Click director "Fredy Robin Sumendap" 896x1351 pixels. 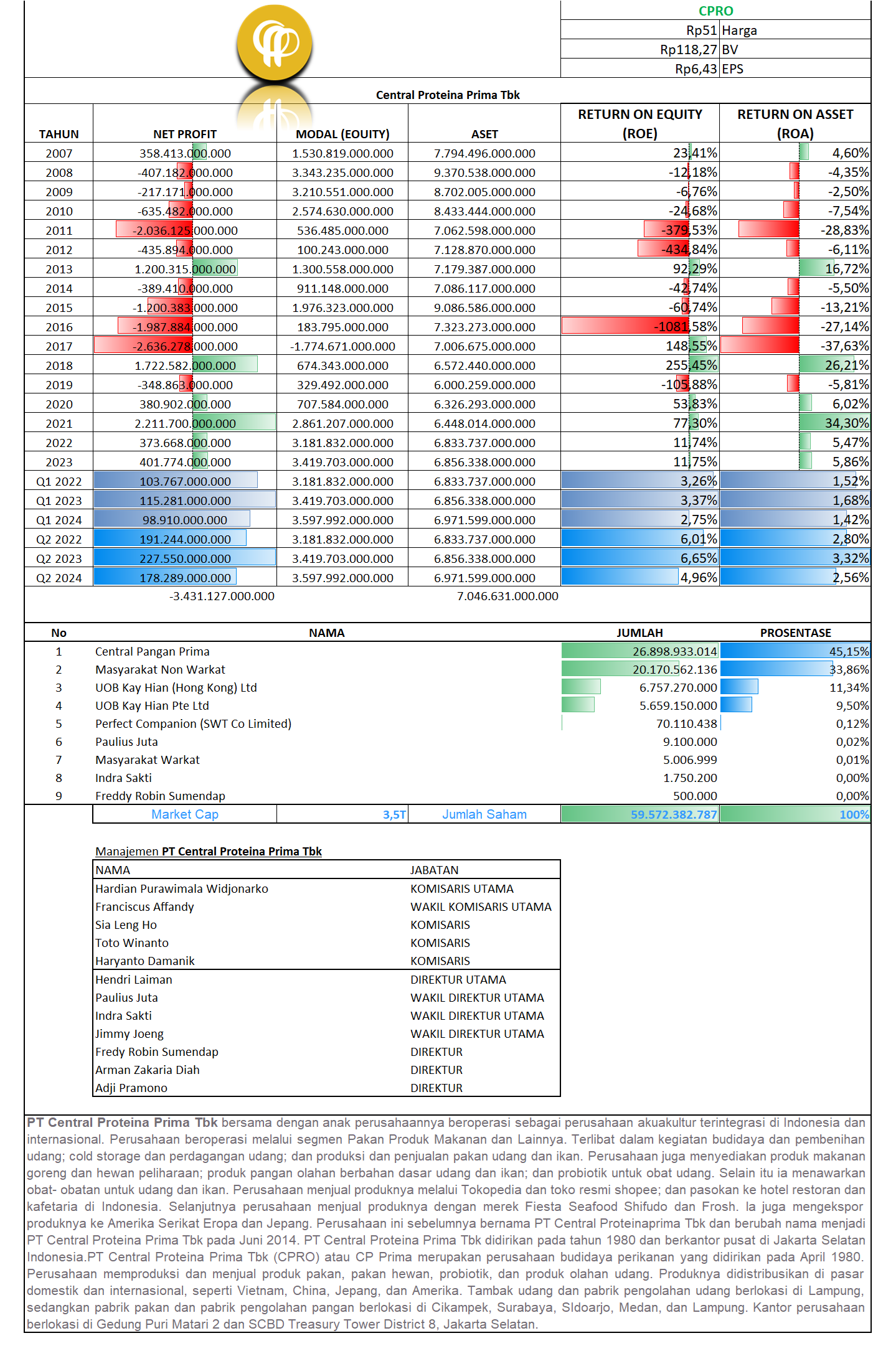click(x=156, y=1052)
